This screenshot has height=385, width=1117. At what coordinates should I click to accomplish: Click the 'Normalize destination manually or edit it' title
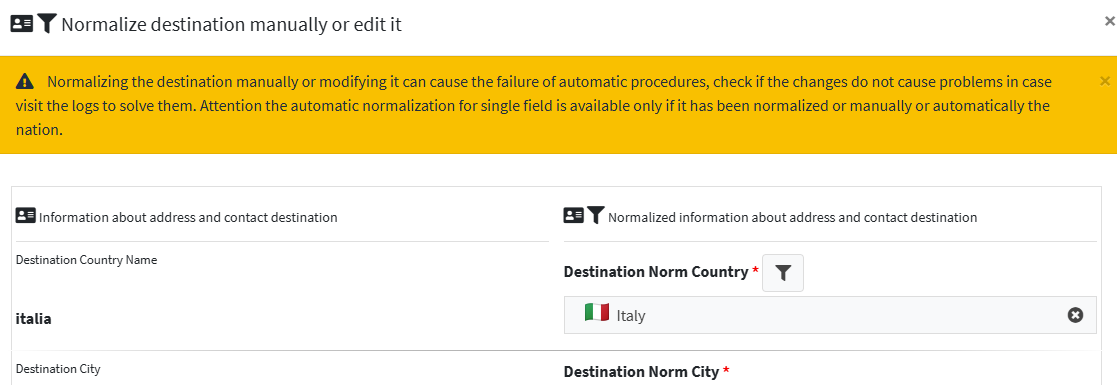point(232,24)
